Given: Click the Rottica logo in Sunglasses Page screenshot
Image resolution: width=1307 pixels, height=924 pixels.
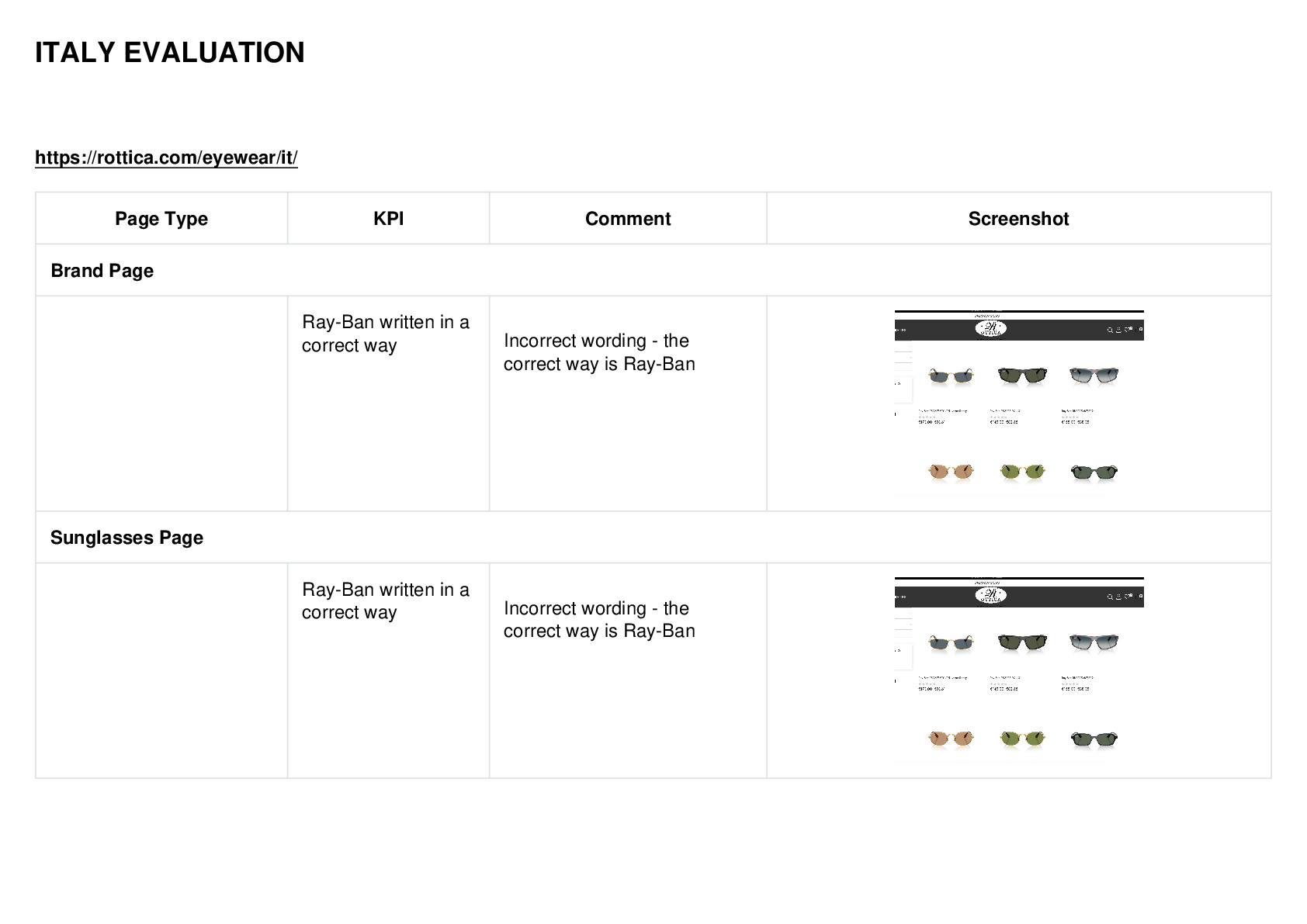Looking at the screenshot, I should tap(990, 596).
